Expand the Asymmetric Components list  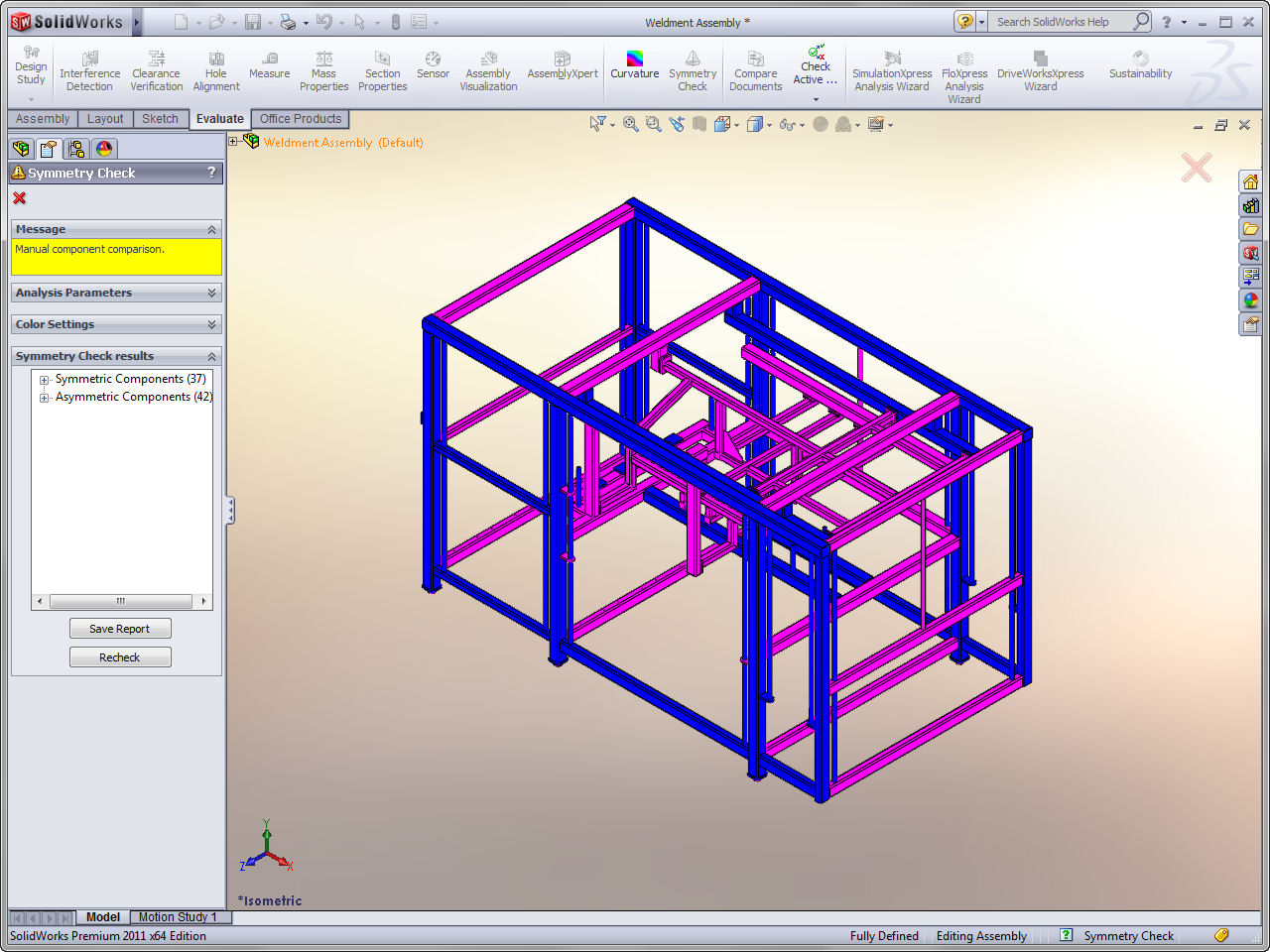[x=43, y=397]
